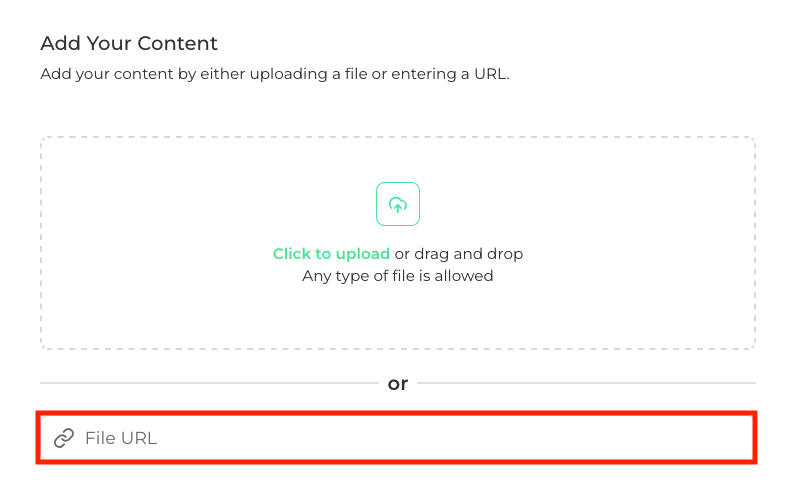792x503 pixels.
Task: Click the chain link icon in URL field
Action: [x=64, y=438]
